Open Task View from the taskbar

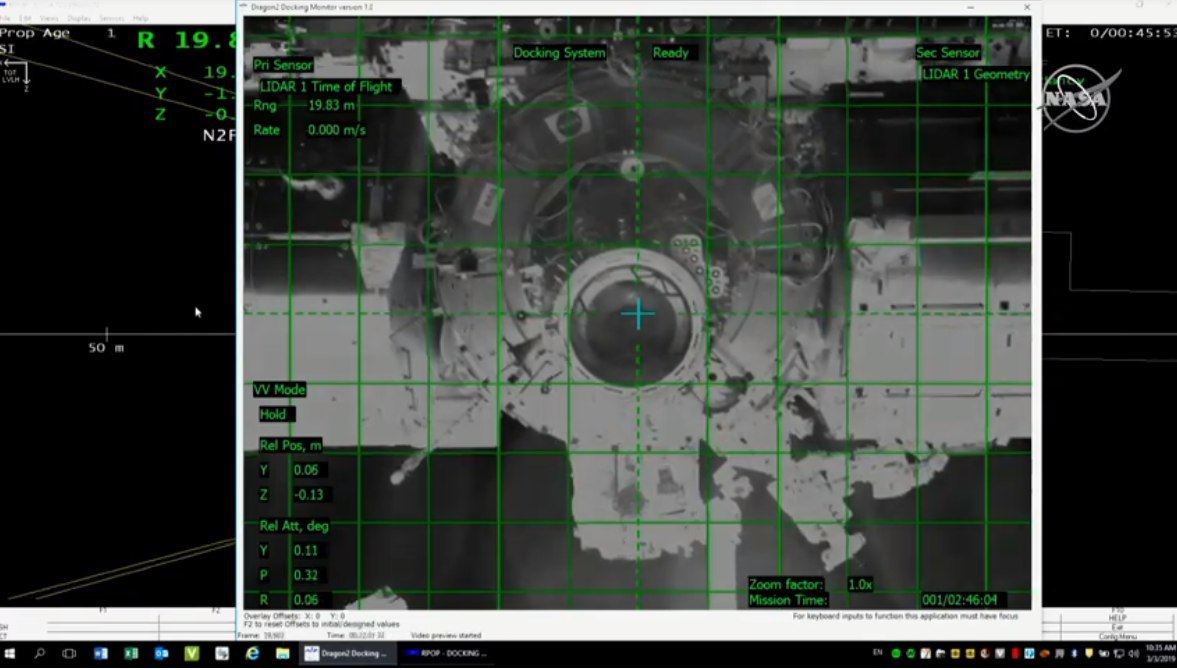[69, 653]
